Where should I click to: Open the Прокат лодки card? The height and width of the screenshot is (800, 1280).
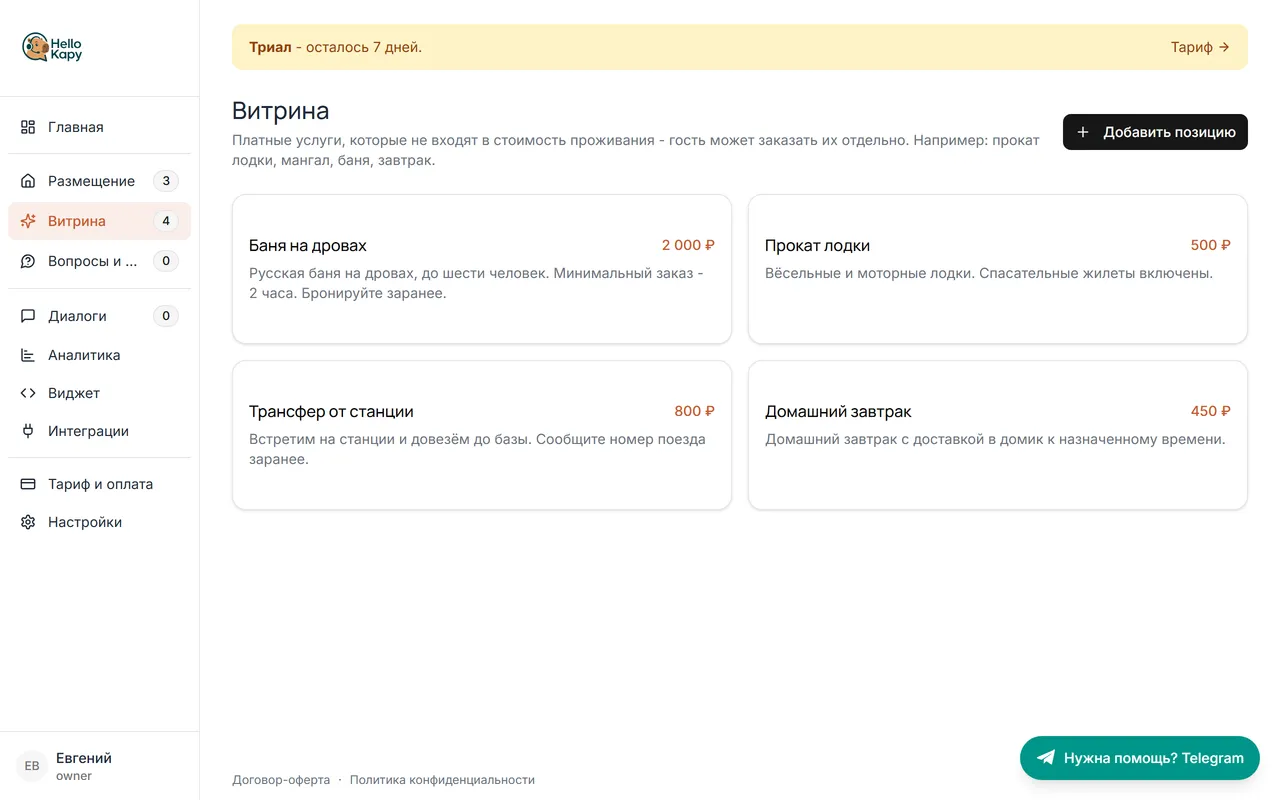click(998, 269)
